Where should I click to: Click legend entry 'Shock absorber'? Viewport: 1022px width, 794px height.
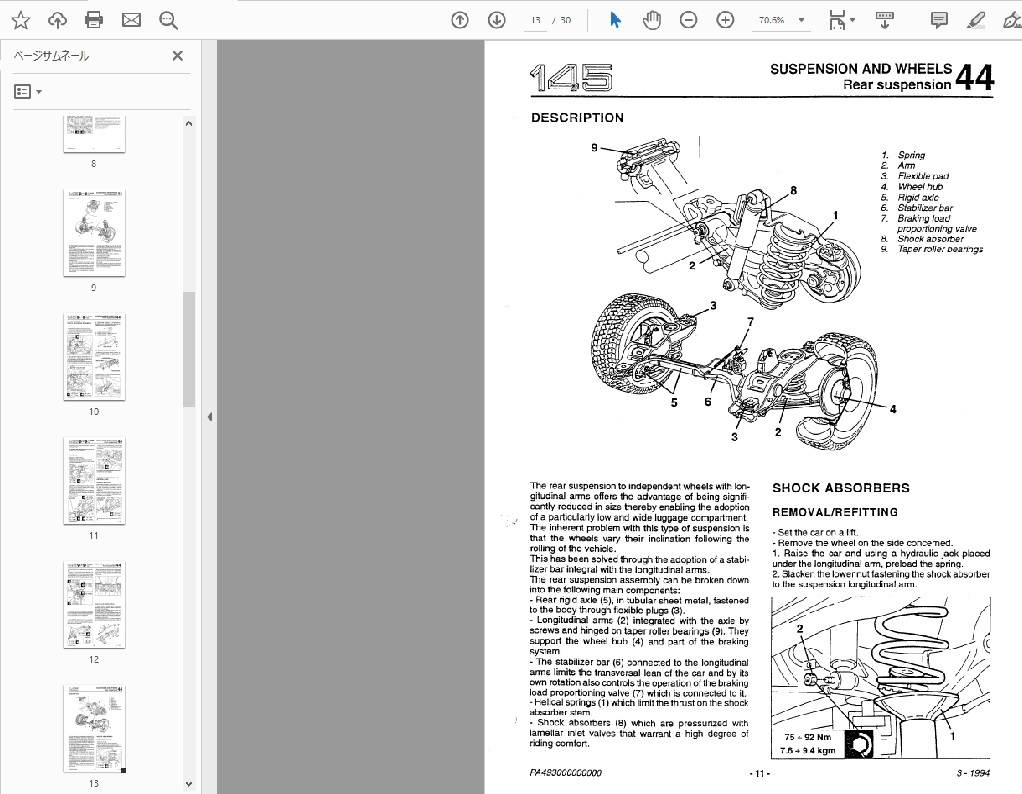click(x=930, y=239)
